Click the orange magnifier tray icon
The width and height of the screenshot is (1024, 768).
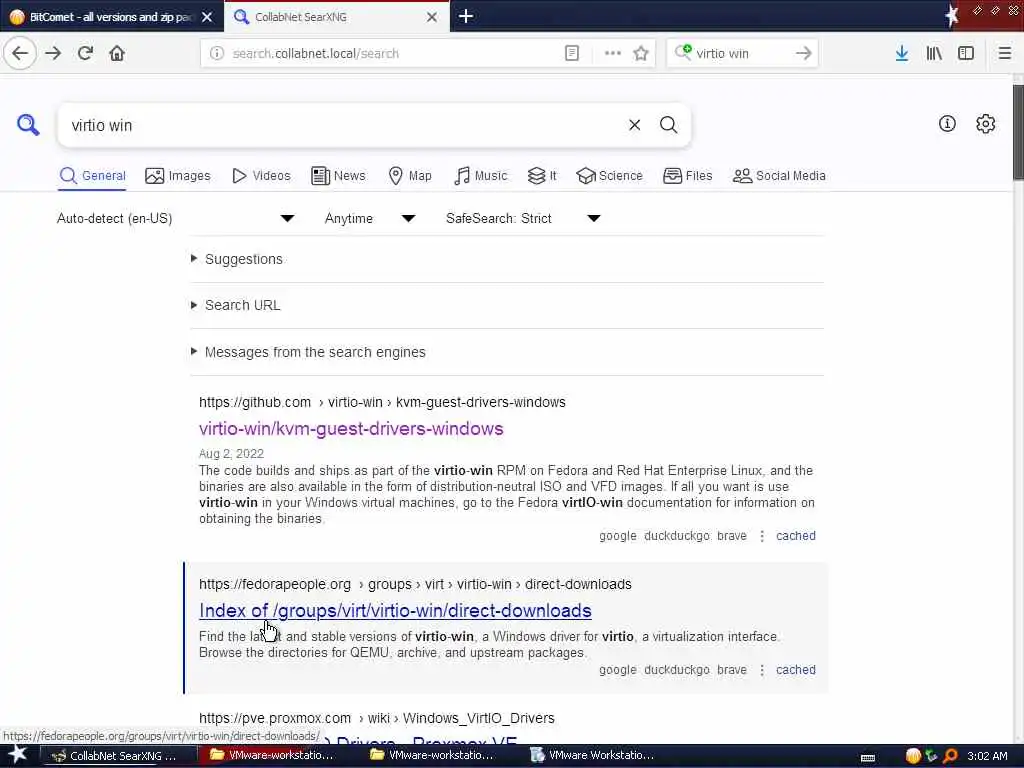950,756
